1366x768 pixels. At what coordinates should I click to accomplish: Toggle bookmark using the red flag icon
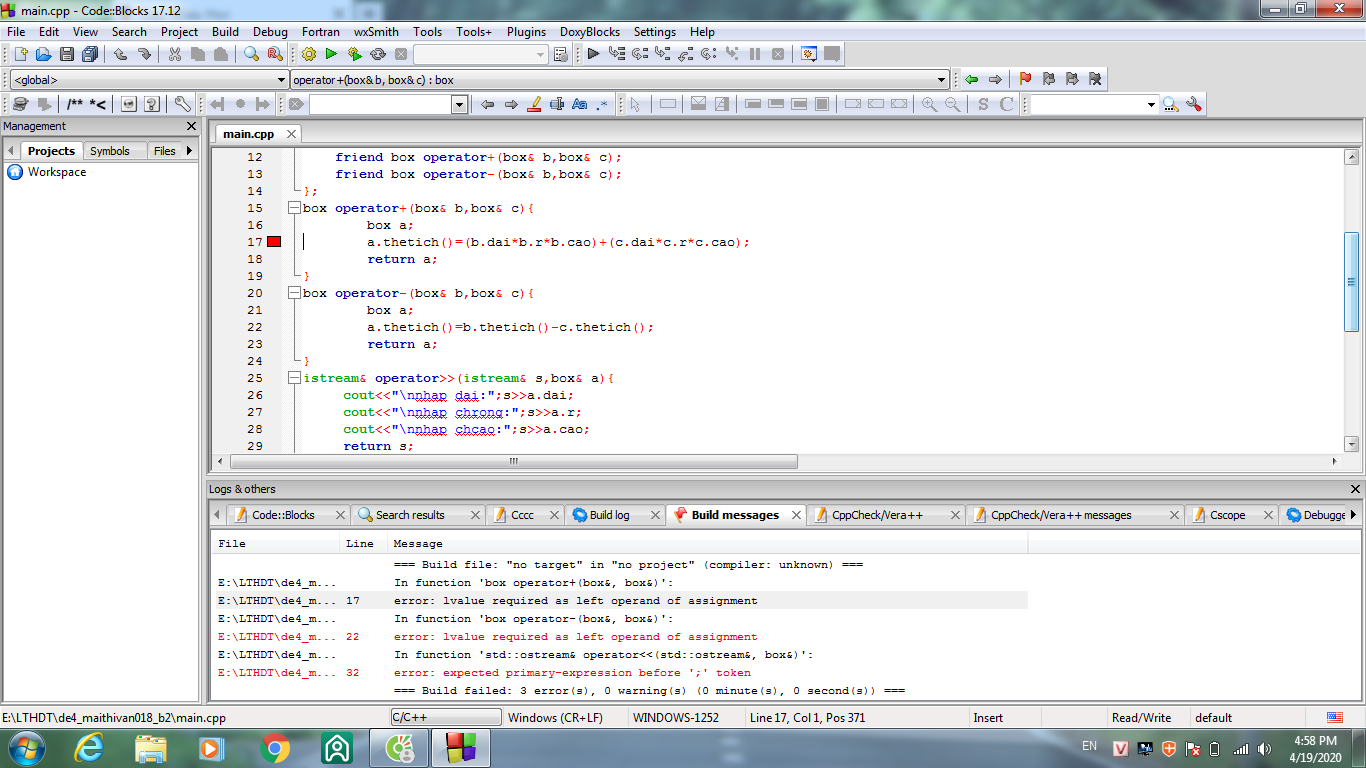1025,79
